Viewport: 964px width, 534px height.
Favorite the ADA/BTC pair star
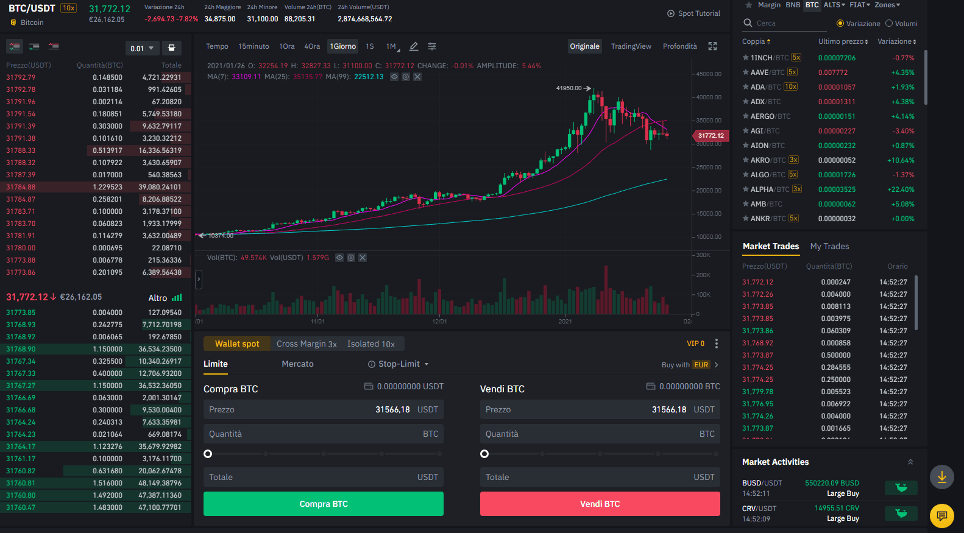point(746,87)
